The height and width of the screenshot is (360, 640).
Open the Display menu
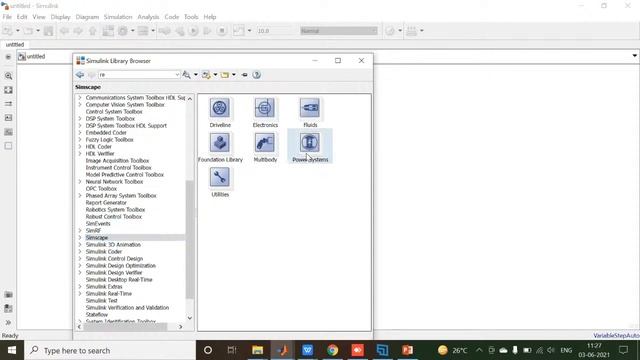(x=60, y=17)
